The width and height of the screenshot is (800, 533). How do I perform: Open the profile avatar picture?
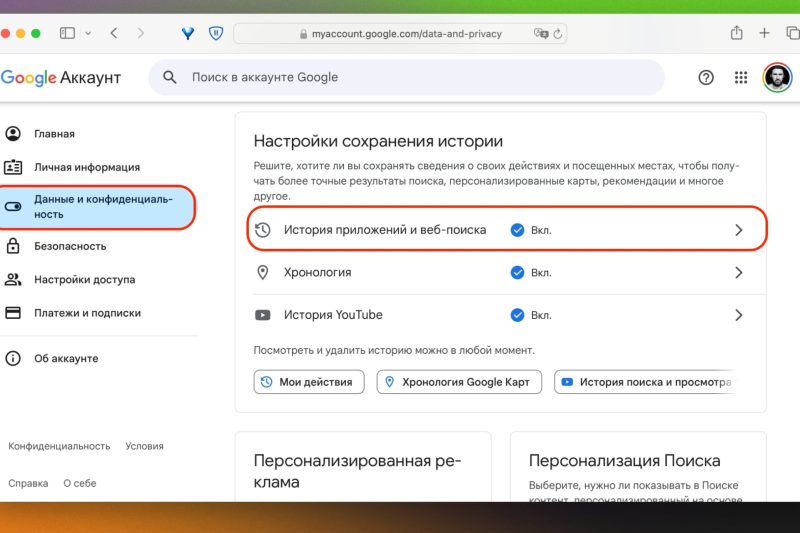point(778,78)
